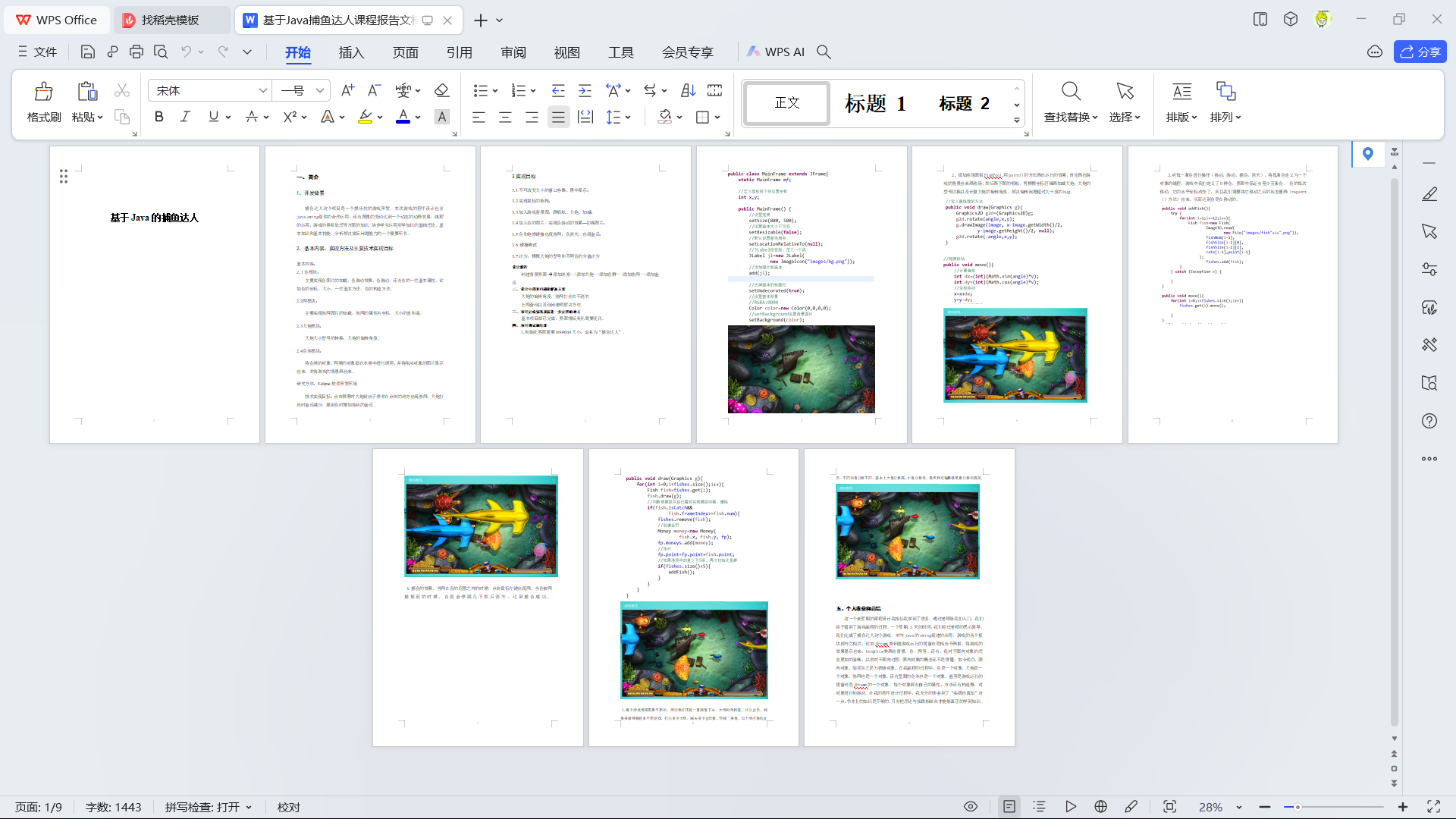Toggle bold formatting
This screenshot has width=1456, height=819.
click(158, 117)
